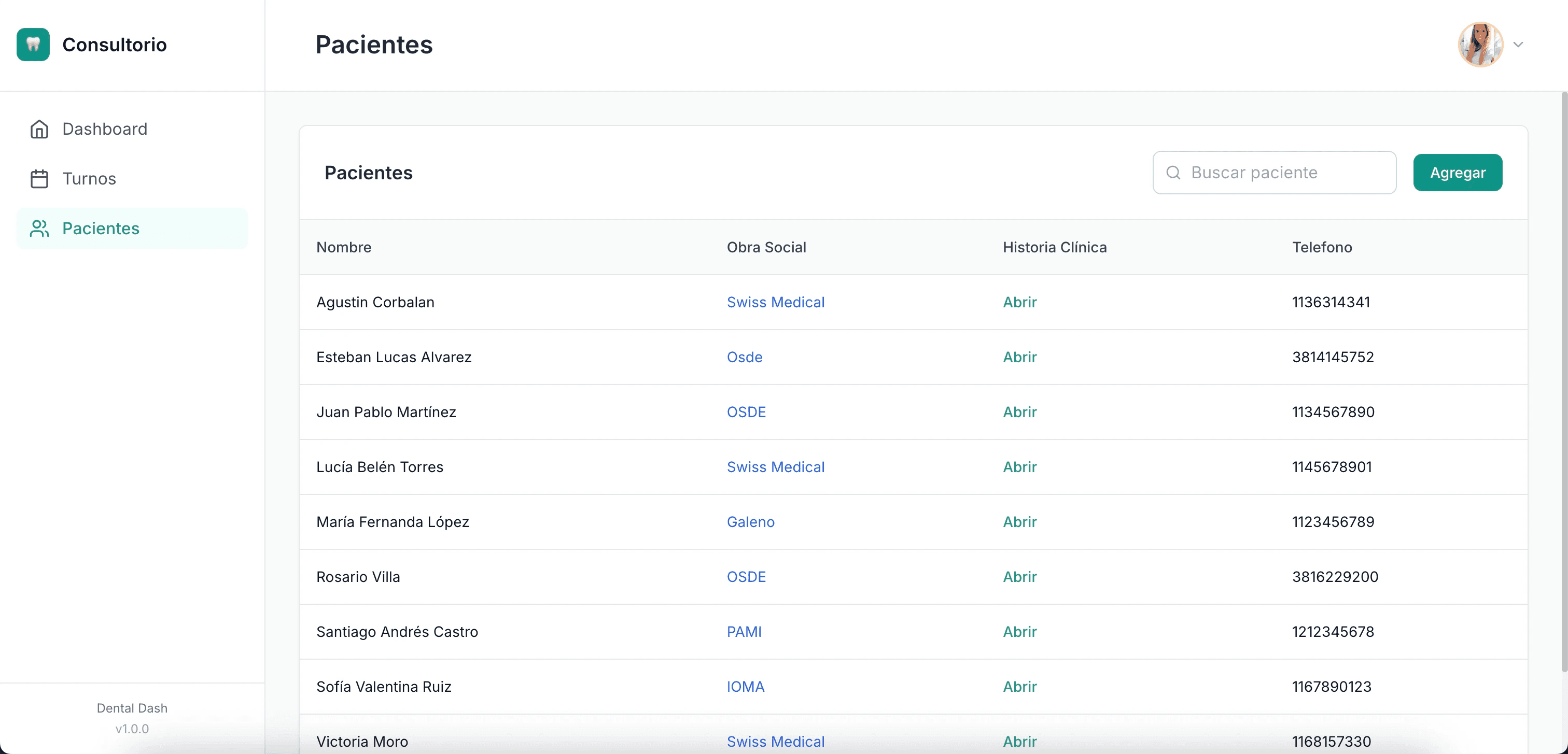Click IOMA obra social link
The height and width of the screenshot is (754, 1568).
tap(745, 687)
